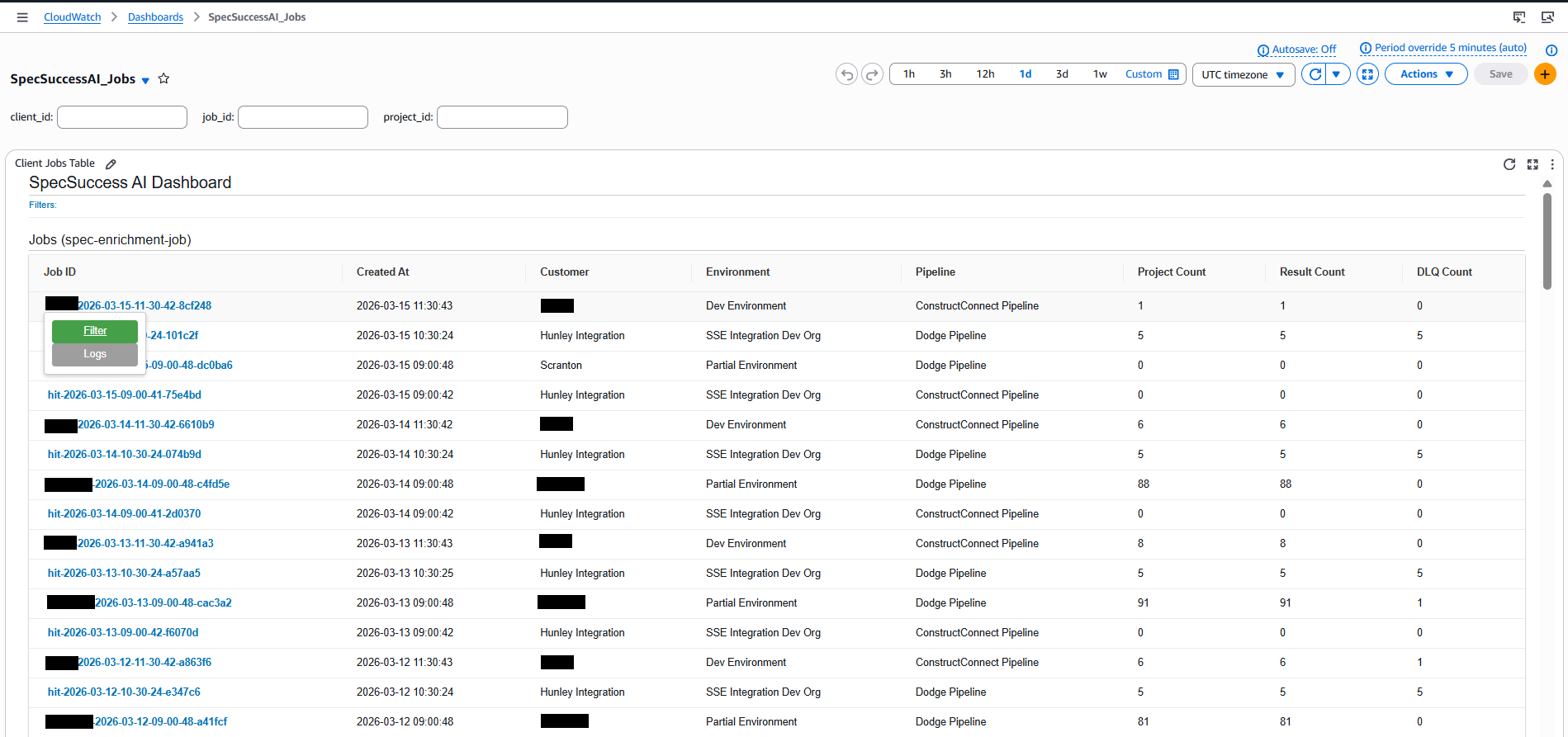
Task: Click the Period override info icon
Action: [1366, 48]
